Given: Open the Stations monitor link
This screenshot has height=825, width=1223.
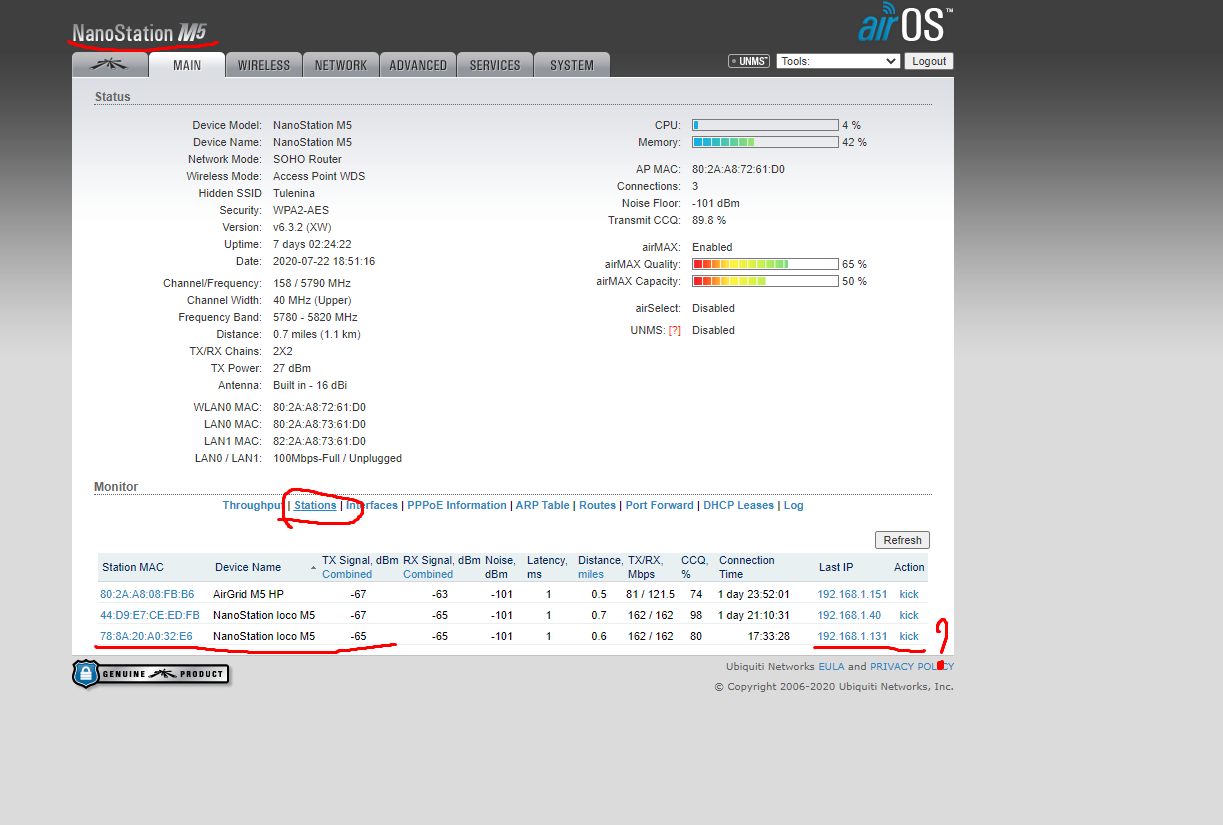Looking at the screenshot, I should (x=315, y=505).
